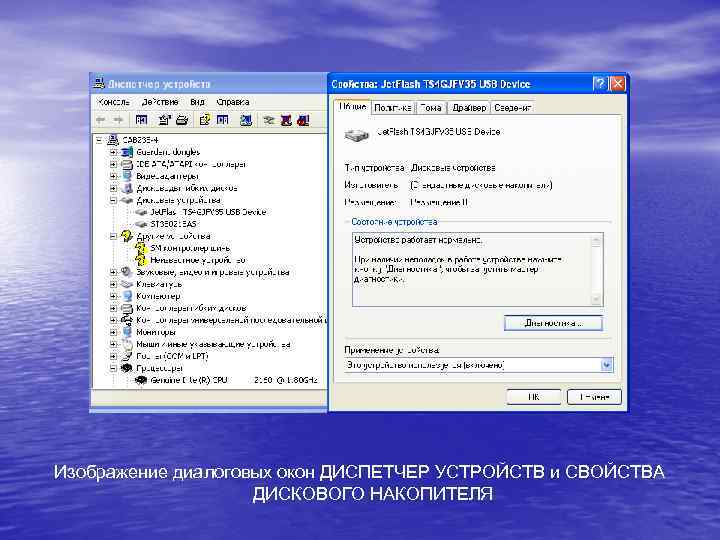The height and width of the screenshot is (540, 720).
Task: Click the Клавиатуры keyboard category icon
Action: pyautogui.click(x=127, y=284)
